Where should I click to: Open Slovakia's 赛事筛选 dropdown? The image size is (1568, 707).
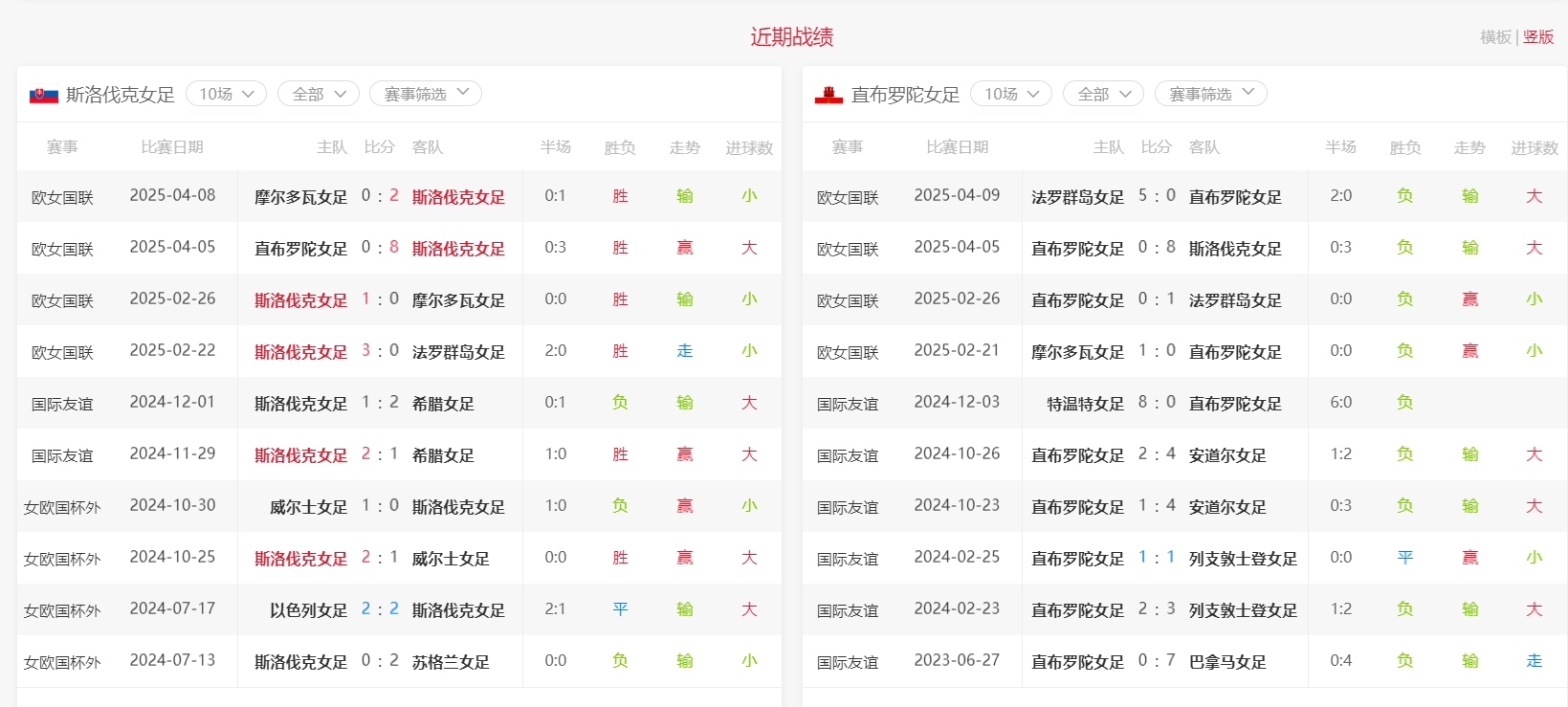coord(425,94)
